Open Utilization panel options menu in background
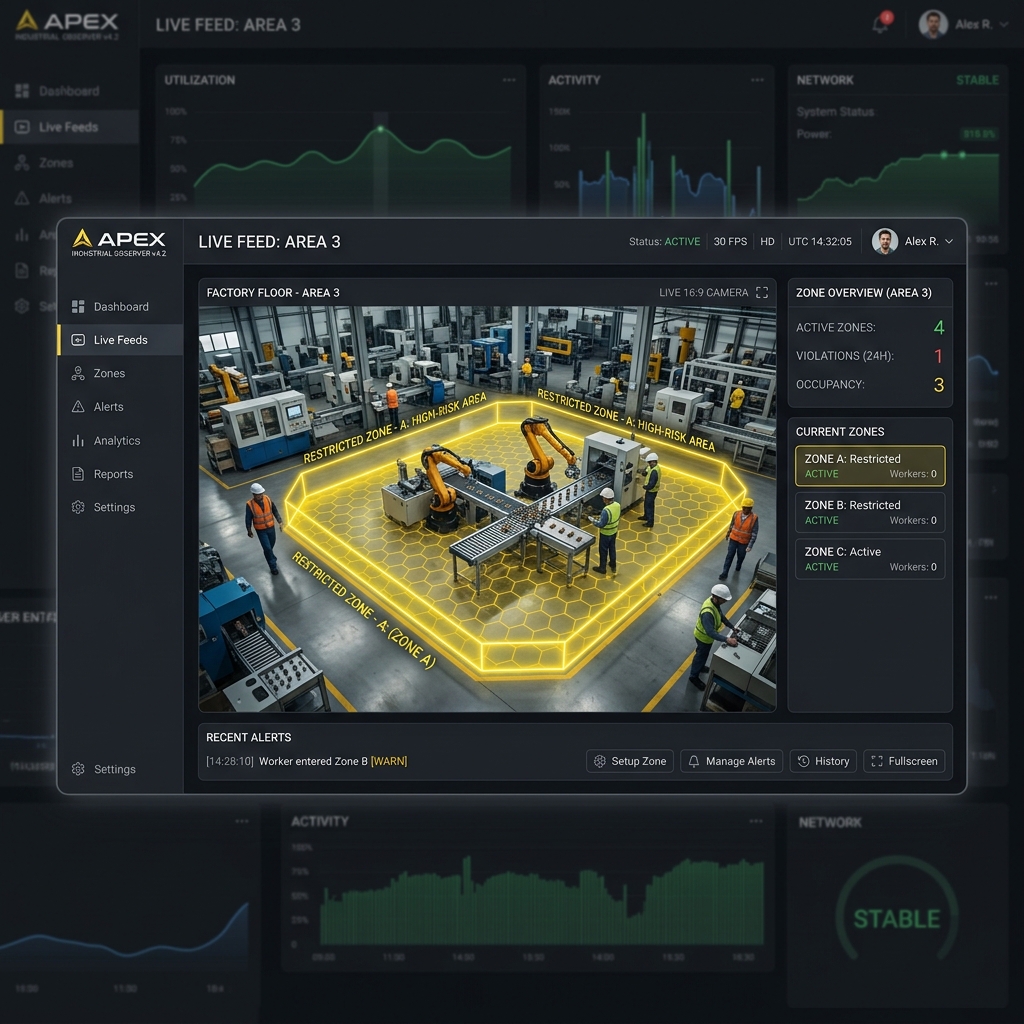The image size is (1024, 1024). (x=509, y=80)
